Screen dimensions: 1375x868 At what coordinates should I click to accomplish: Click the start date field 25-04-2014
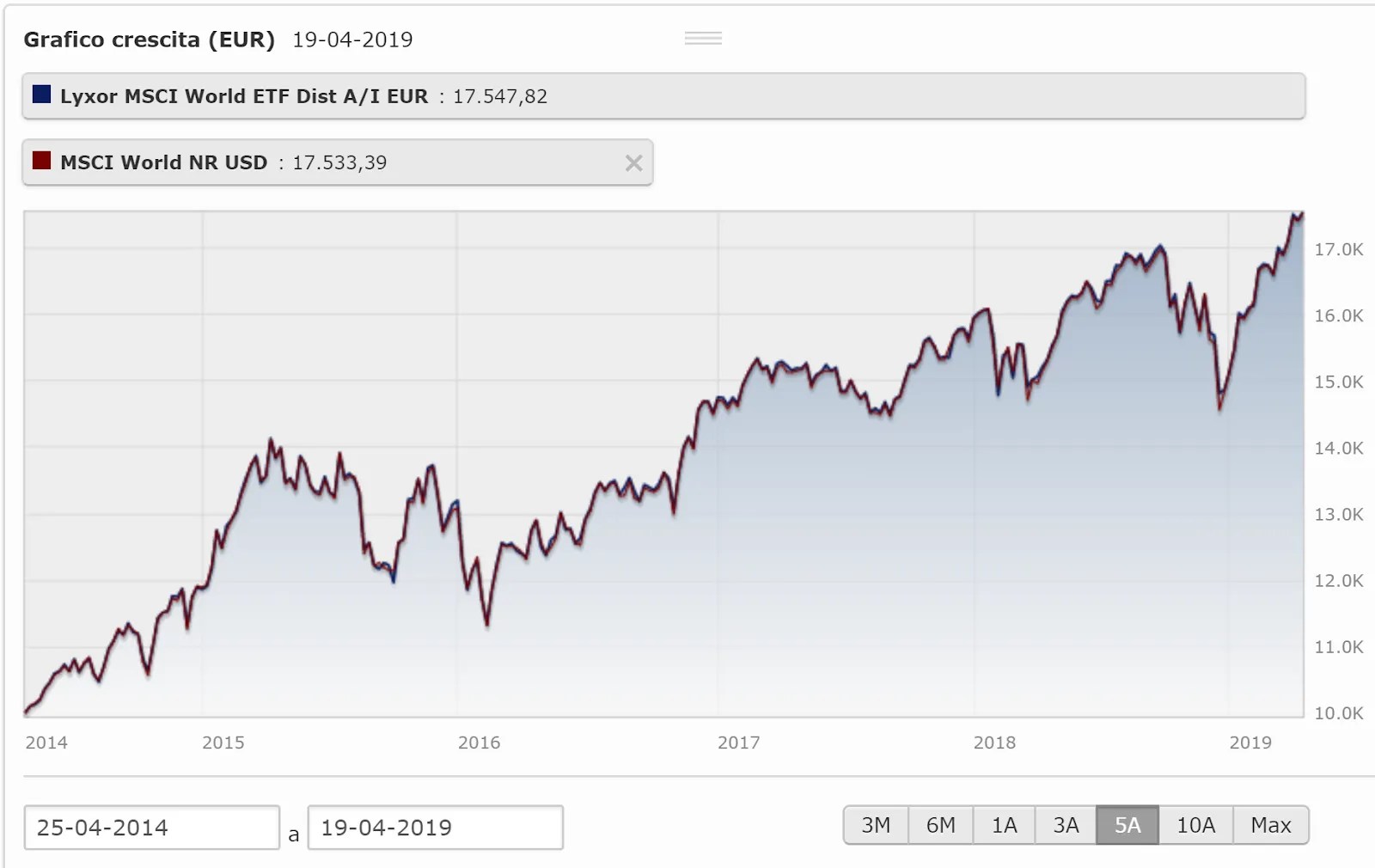pyautogui.click(x=152, y=828)
